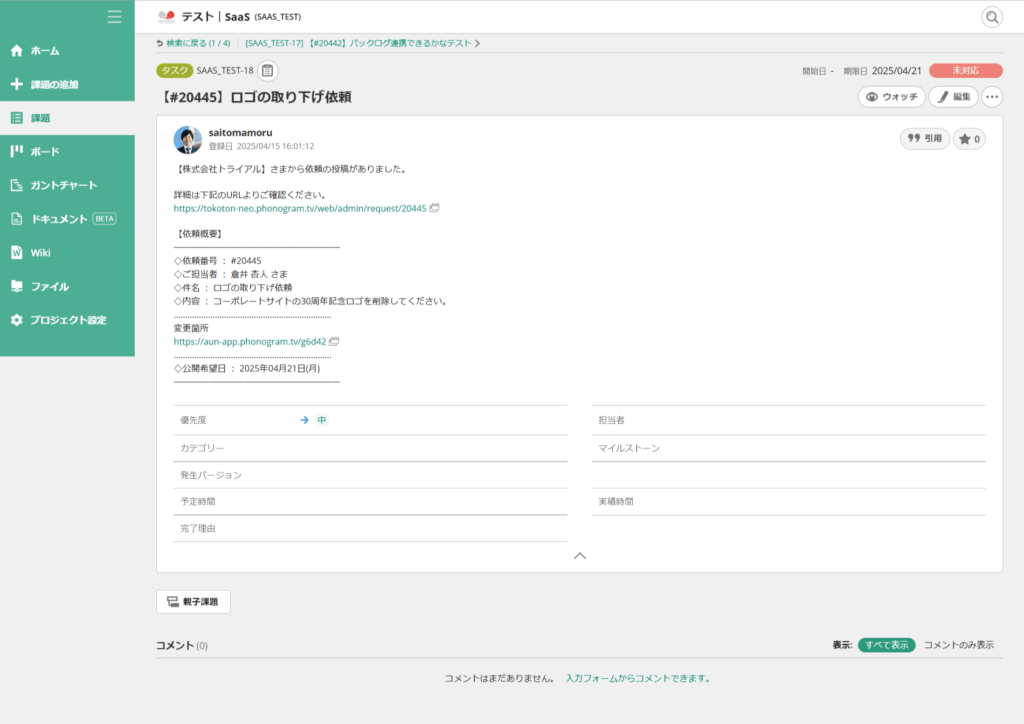Click saitomamoru user avatar
Viewport: 1024px width, 724px height.
187,139
